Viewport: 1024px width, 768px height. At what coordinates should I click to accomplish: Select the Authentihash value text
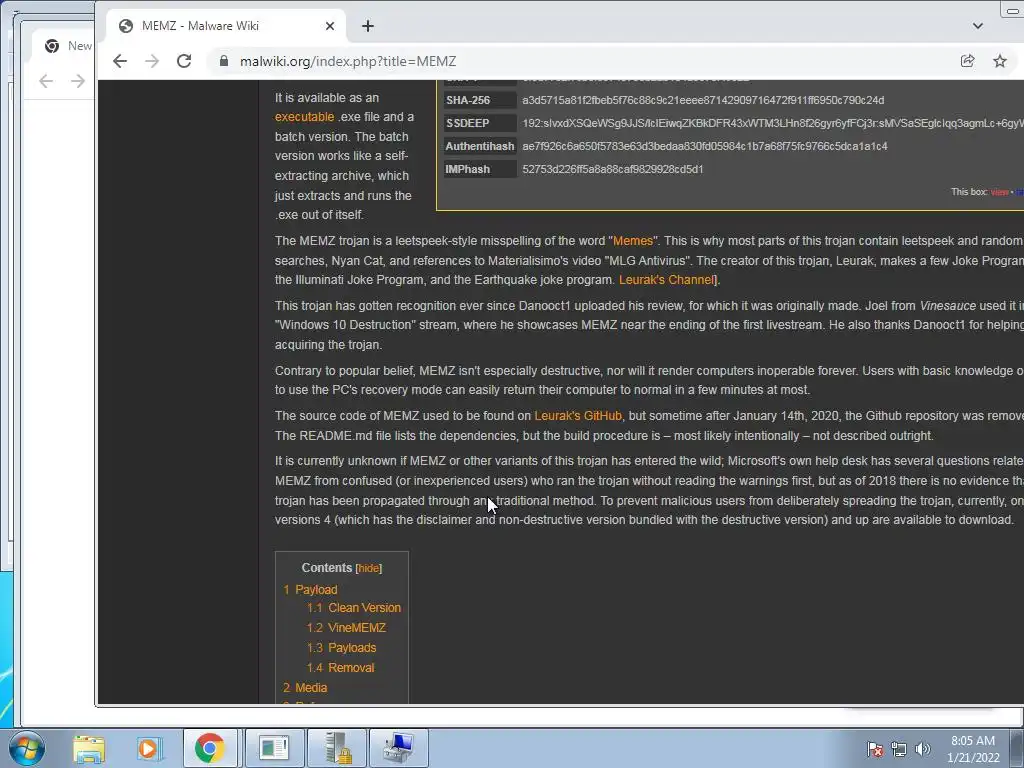click(705, 146)
